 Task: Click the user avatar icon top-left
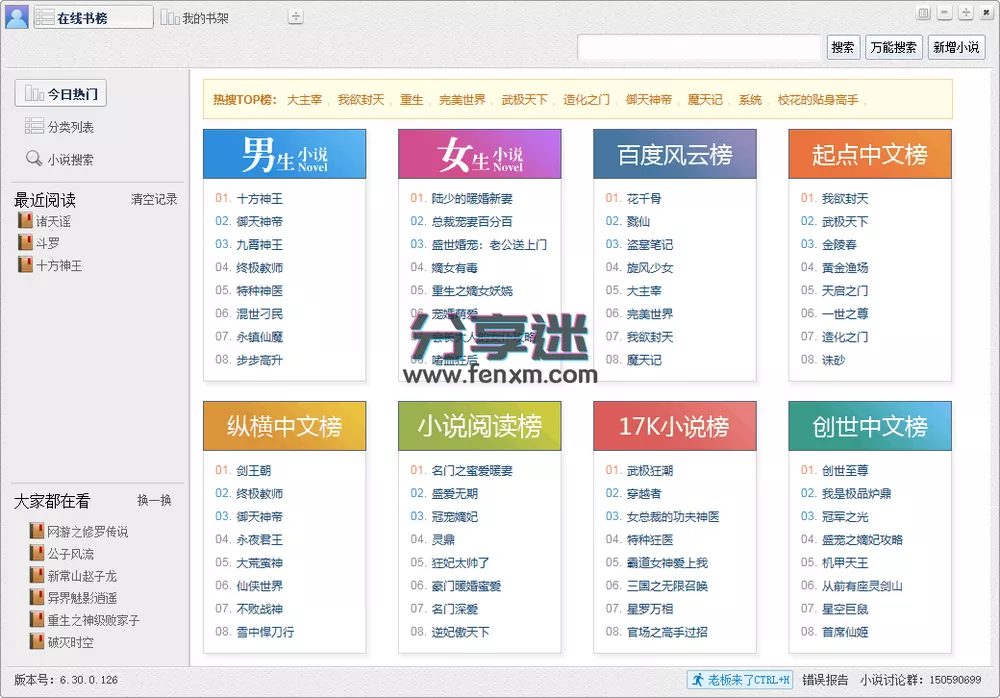click(15, 15)
